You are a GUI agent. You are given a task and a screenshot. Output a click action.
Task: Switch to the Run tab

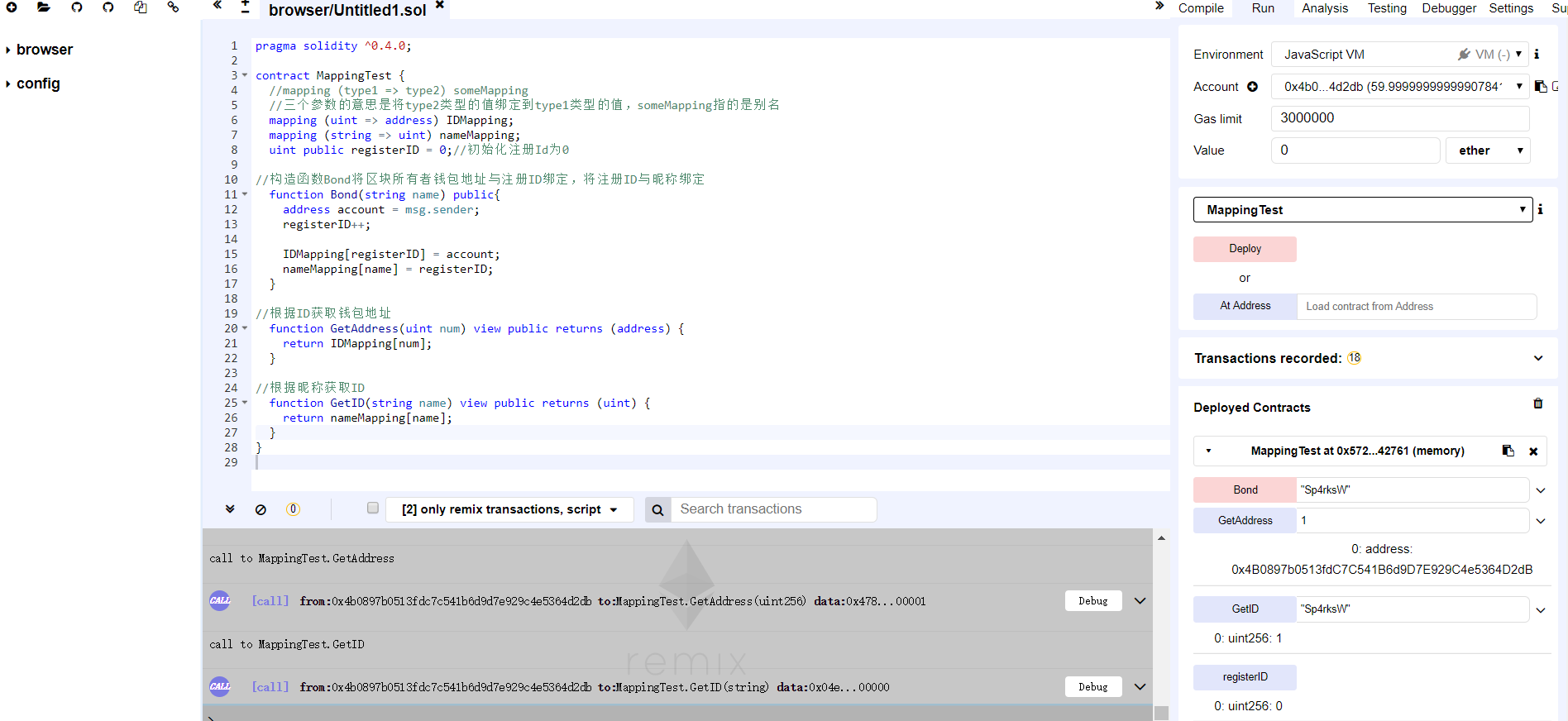(x=1263, y=8)
